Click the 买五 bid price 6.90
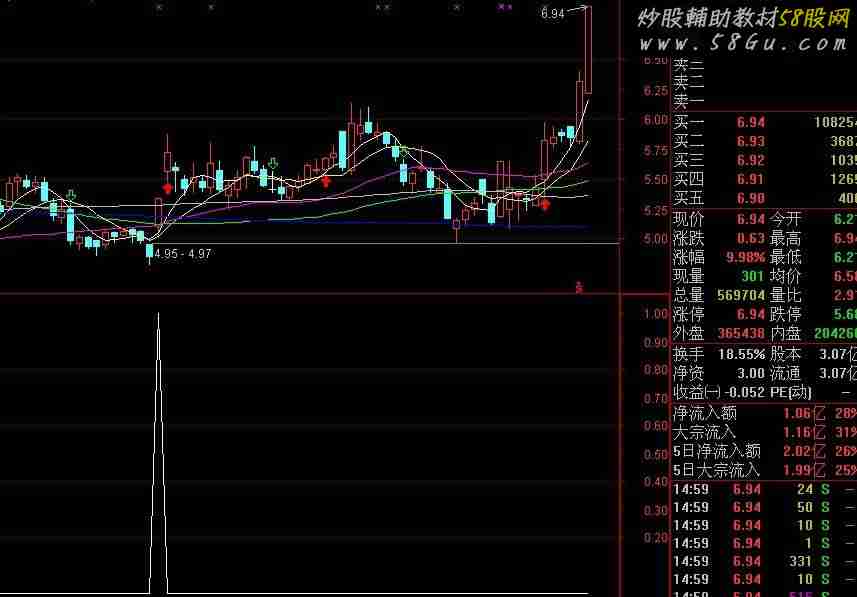857x597 pixels. click(750, 198)
